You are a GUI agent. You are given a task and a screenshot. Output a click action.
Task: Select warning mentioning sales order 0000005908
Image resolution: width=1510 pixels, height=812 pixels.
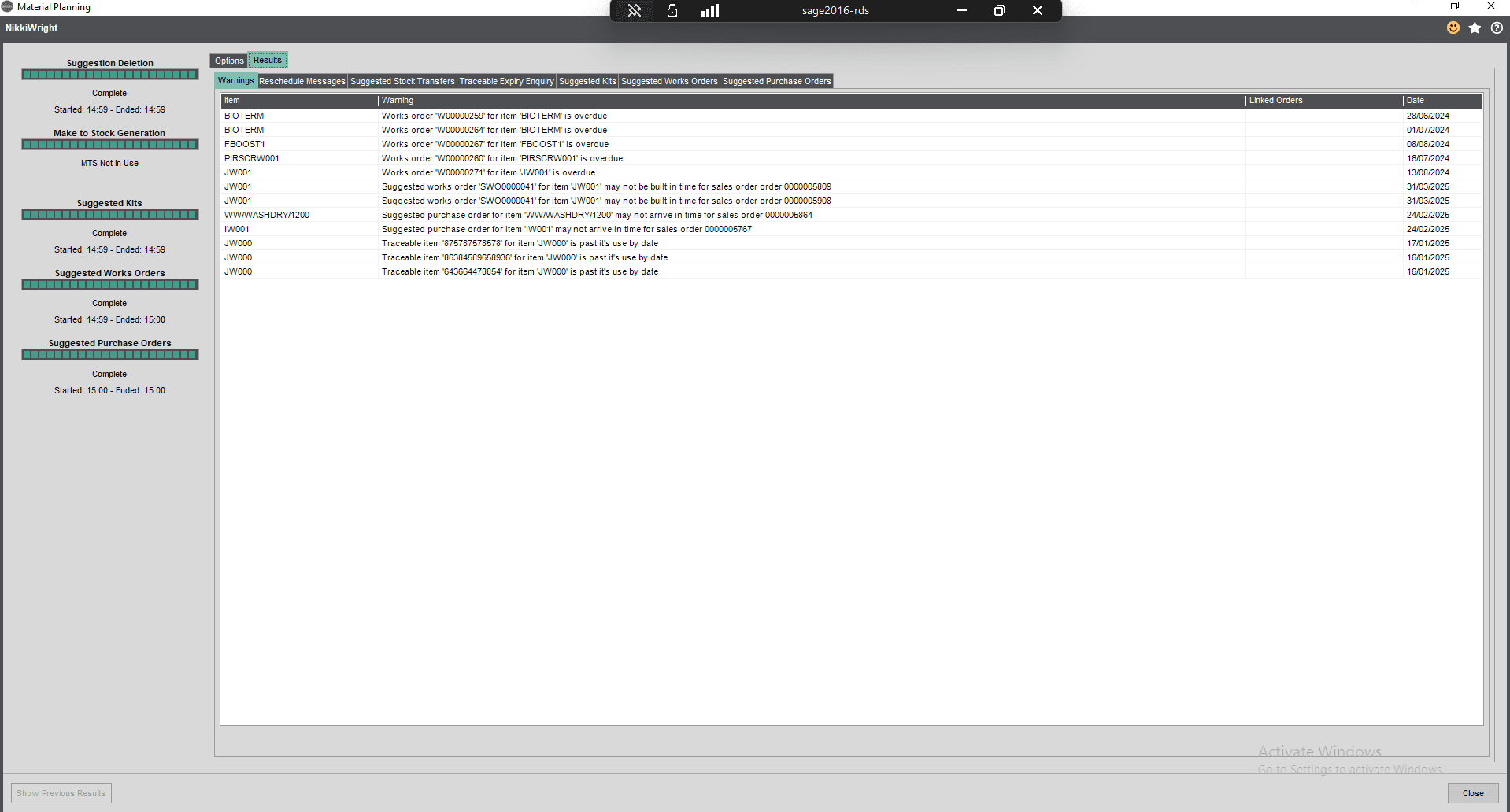coord(851,201)
